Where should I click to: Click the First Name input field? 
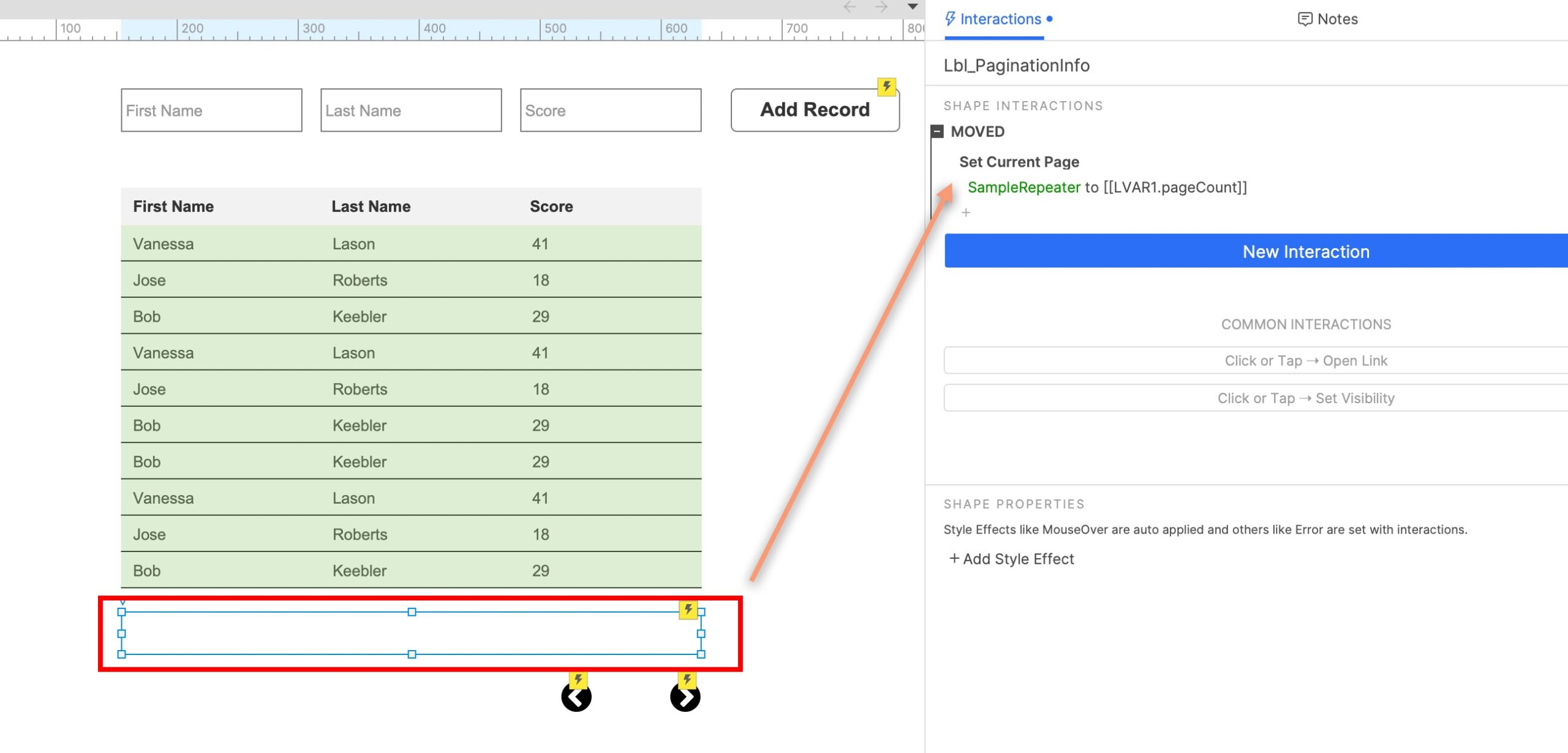(x=211, y=110)
